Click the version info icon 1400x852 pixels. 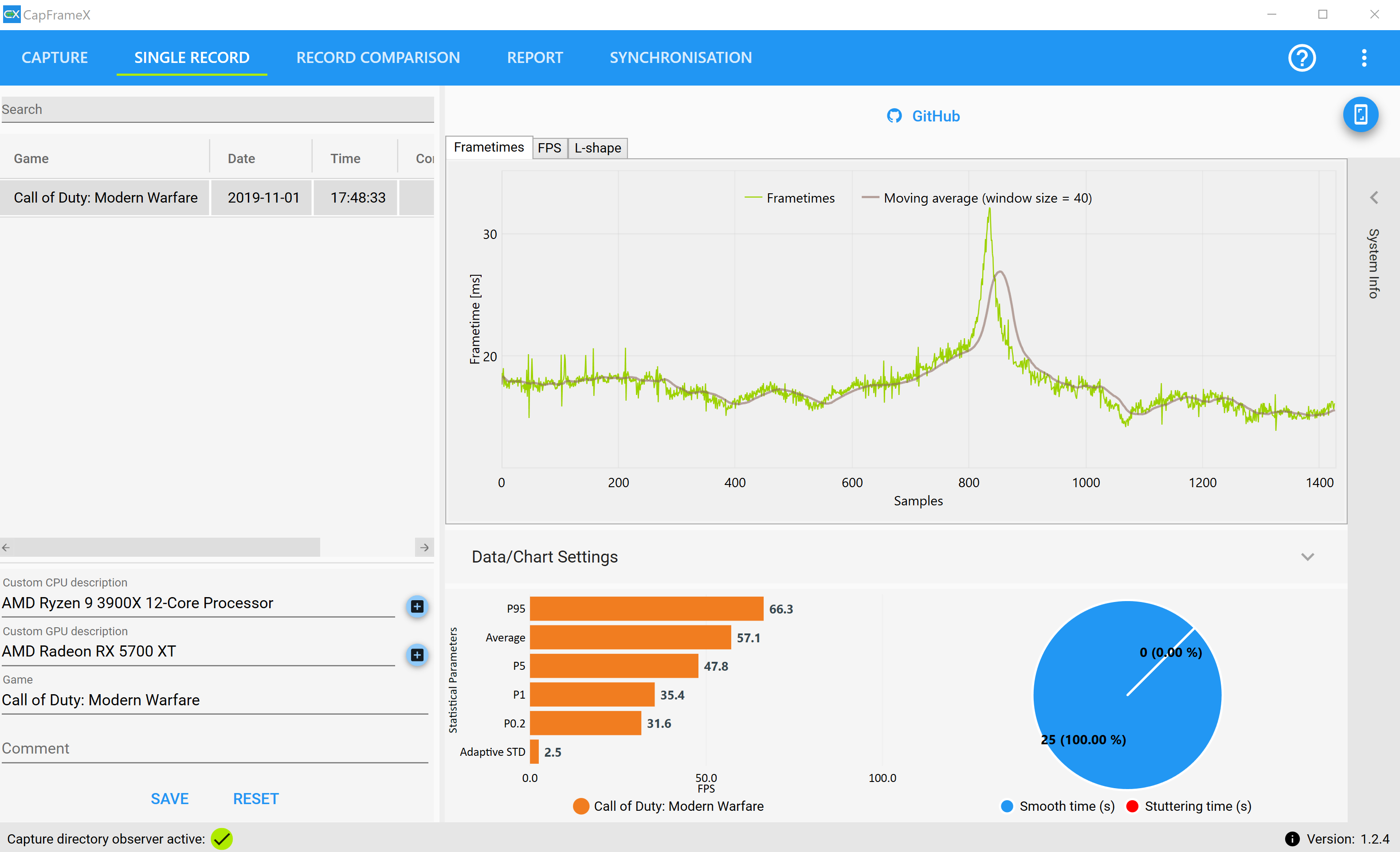tap(1291, 839)
